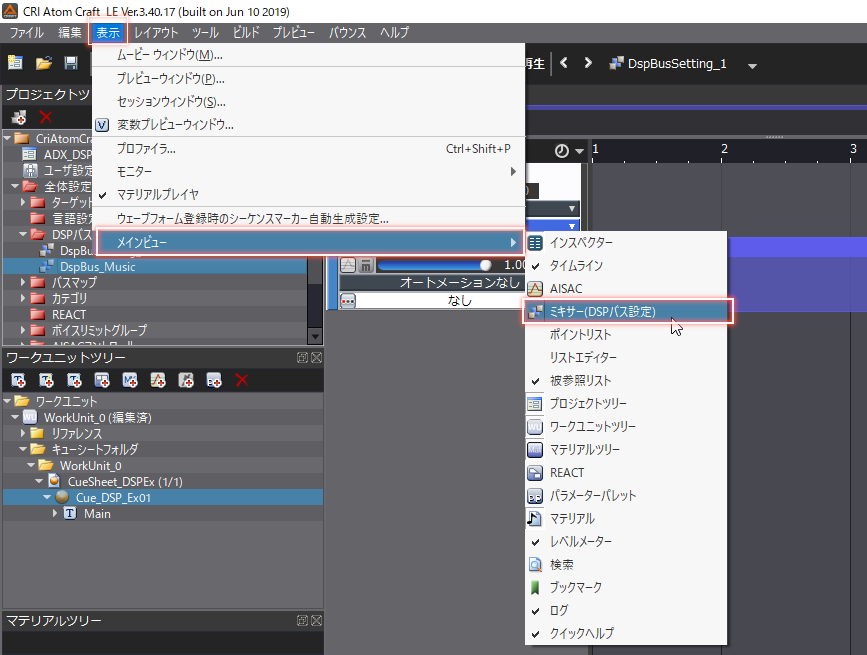This screenshot has width=867, height=655.
Task: Open the DspBusSetting_1 dropdown arrow
Action: pos(752,66)
